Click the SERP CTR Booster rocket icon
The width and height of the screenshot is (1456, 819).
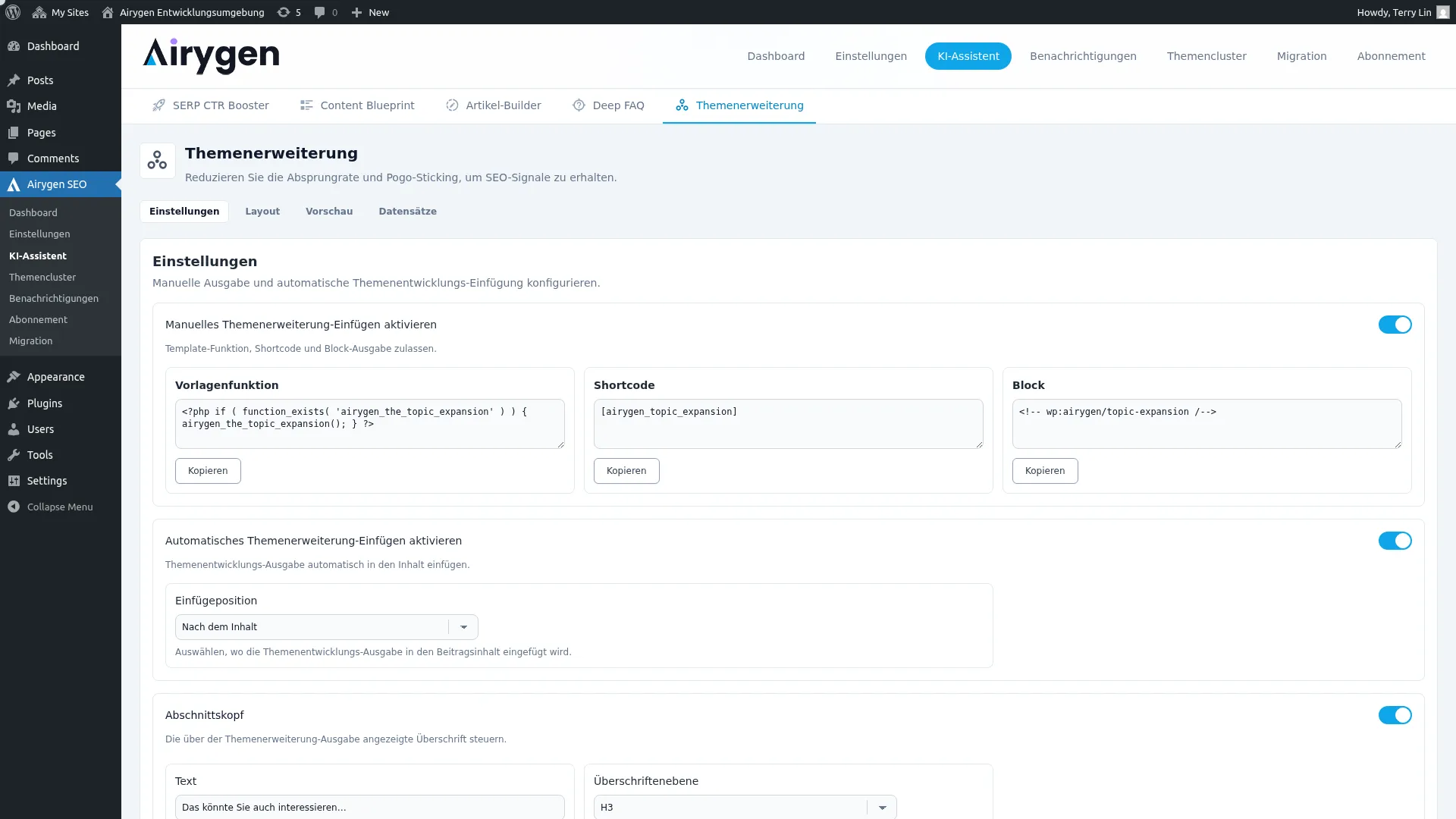click(158, 105)
